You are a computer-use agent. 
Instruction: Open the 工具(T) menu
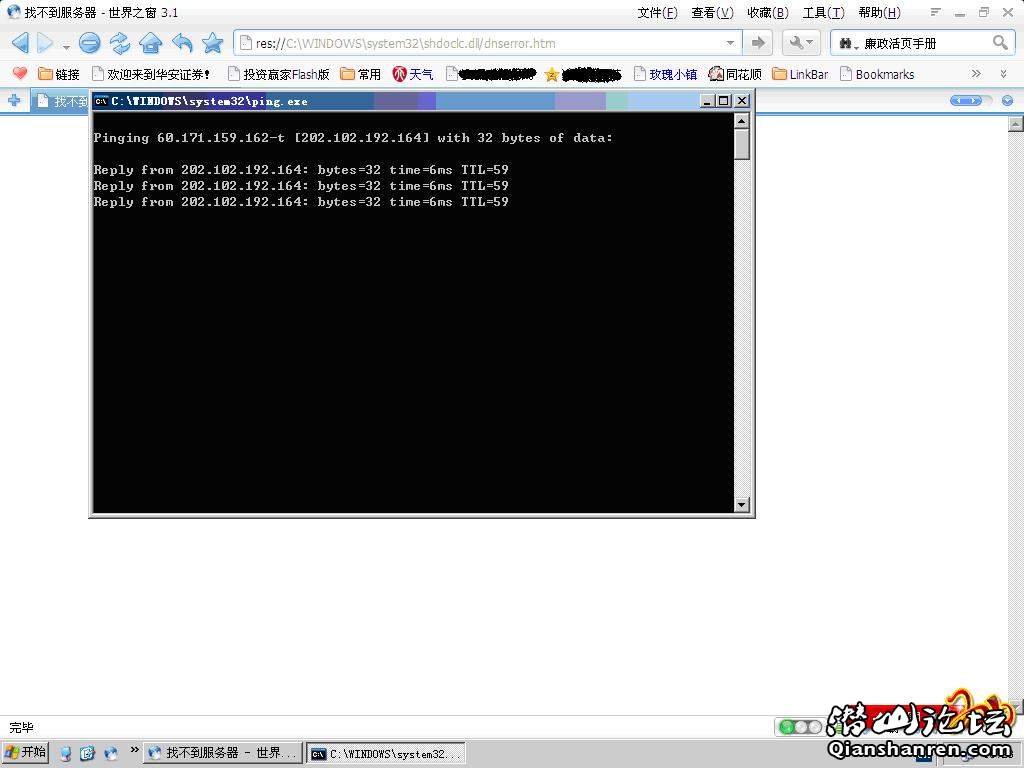tap(824, 12)
